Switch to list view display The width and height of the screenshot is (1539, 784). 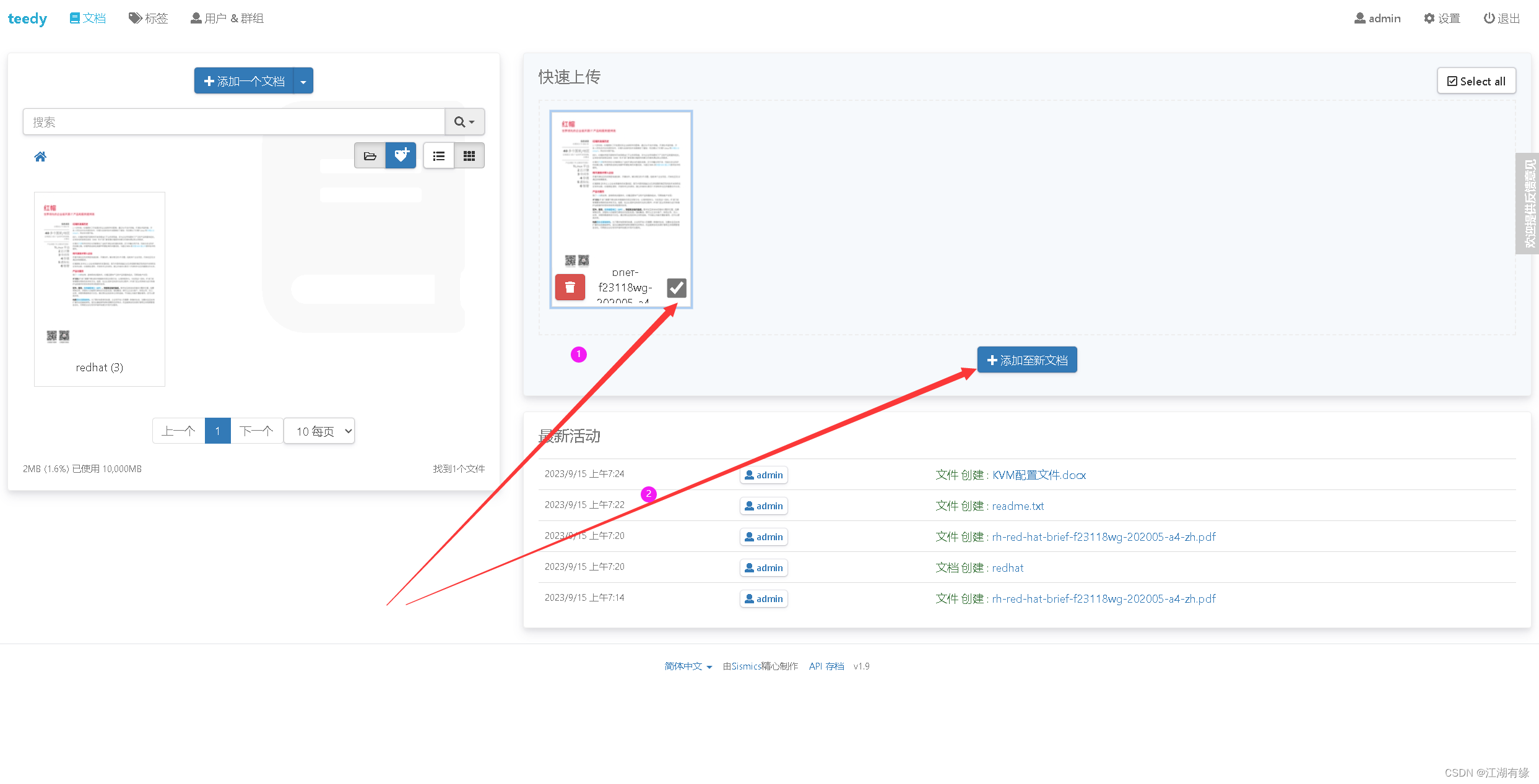click(439, 156)
